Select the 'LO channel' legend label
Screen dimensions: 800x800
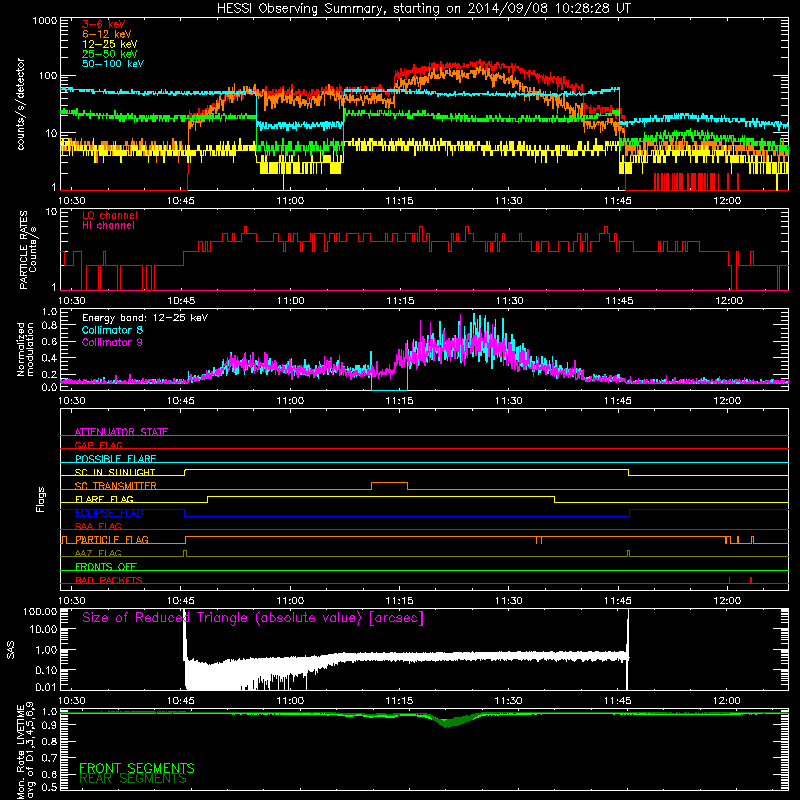tap(110, 215)
